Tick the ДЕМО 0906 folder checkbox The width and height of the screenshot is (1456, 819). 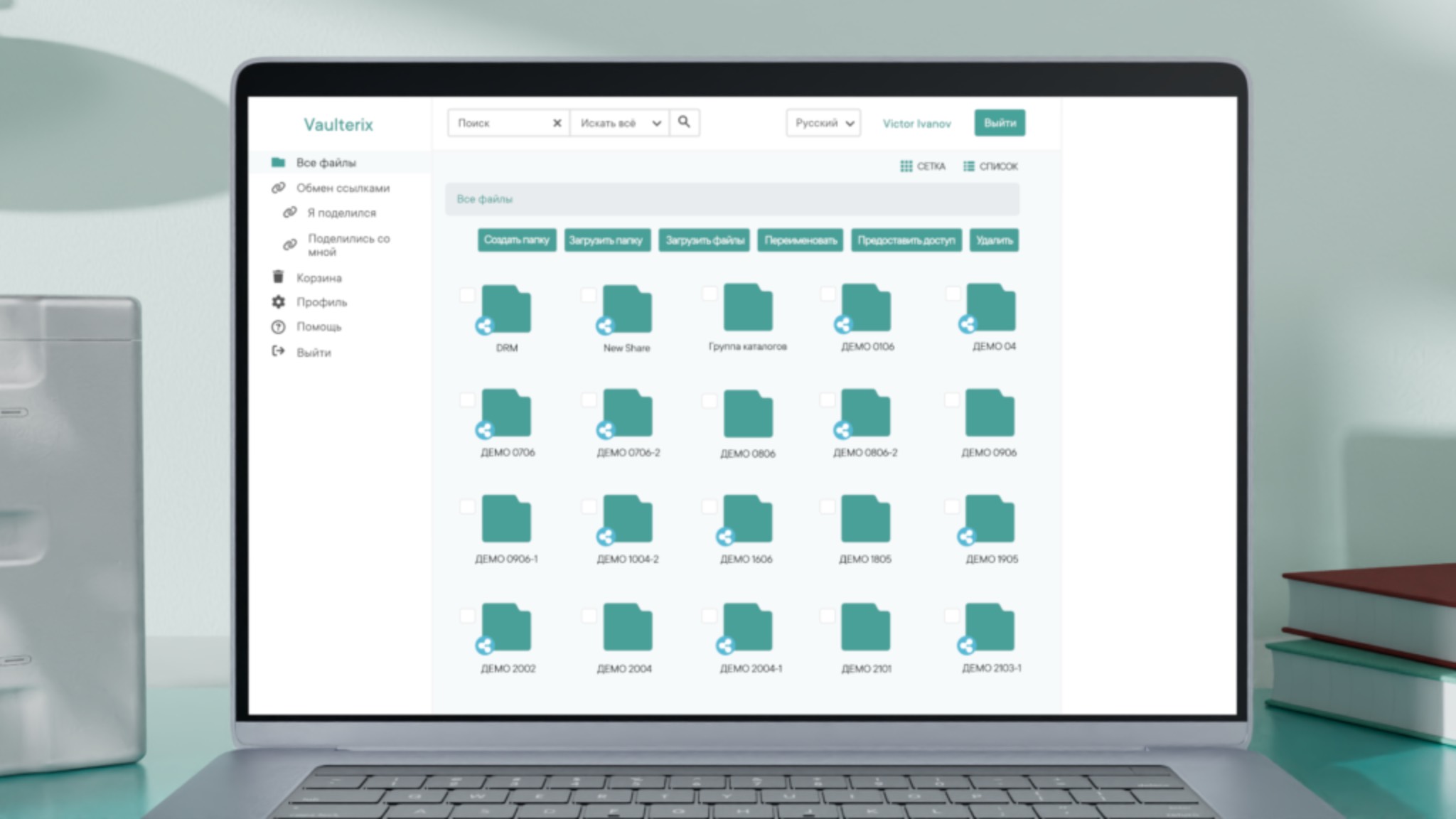(x=951, y=400)
